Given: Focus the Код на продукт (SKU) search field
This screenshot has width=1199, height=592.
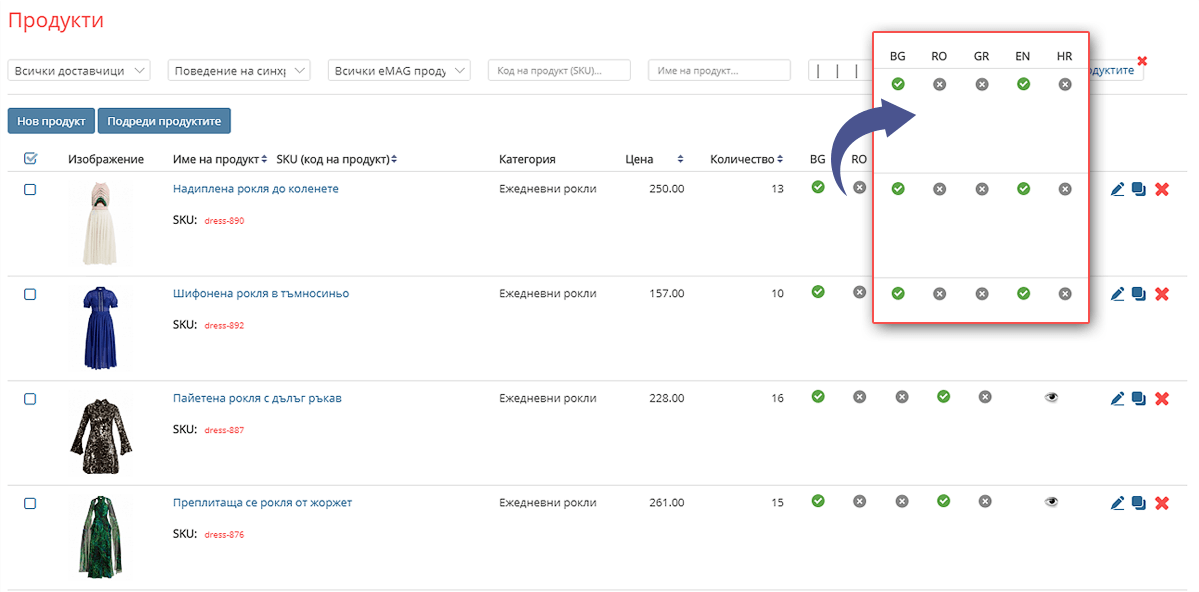Looking at the screenshot, I should [x=559, y=71].
